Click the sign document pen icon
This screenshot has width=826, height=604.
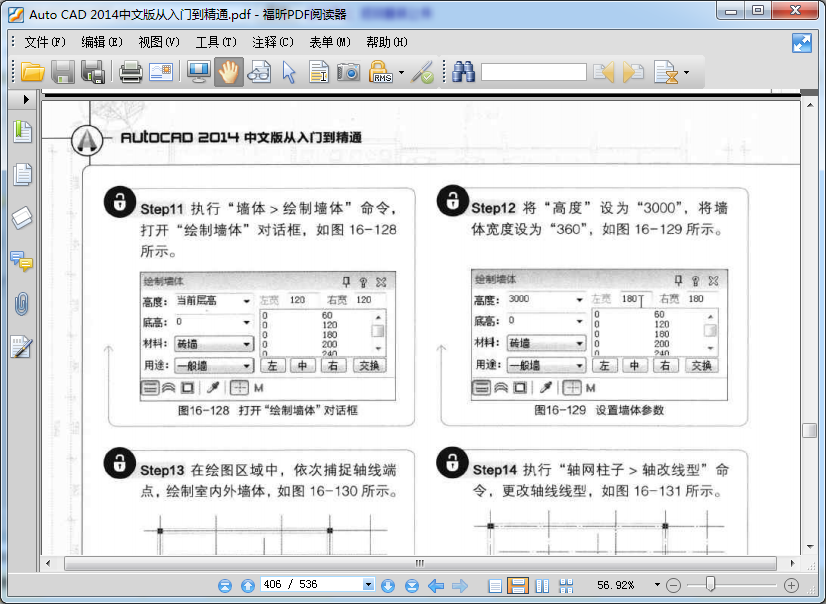click(x=422, y=72)
